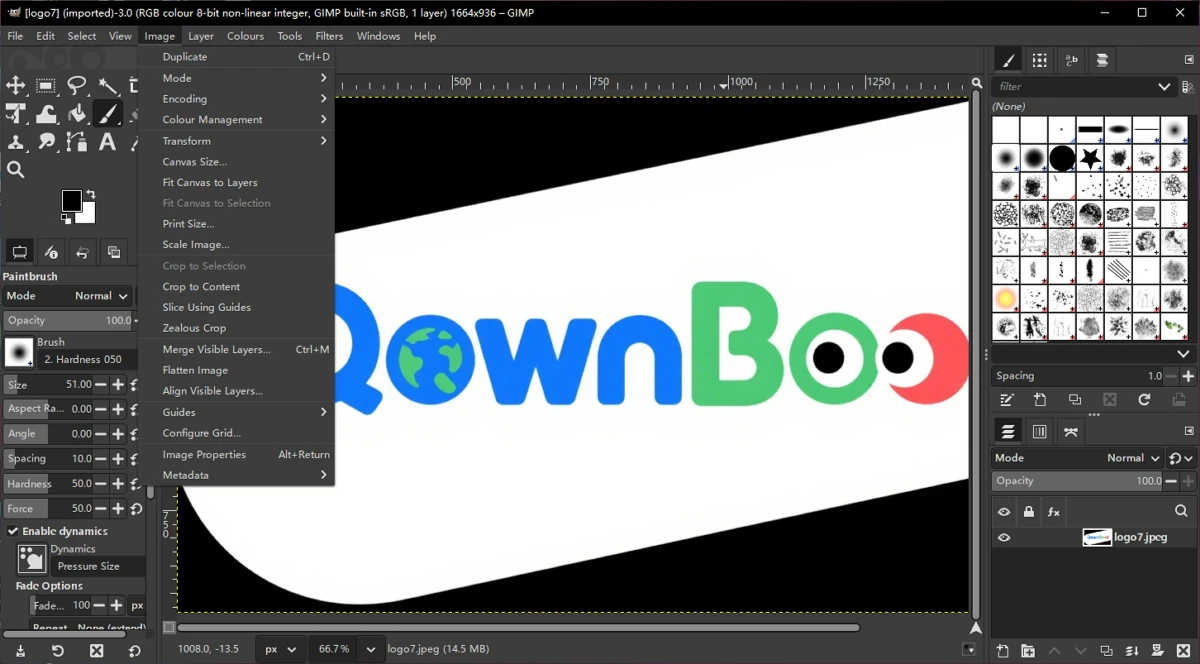Expand the Mode submenu
Screen dimensions: 1200x664
pyautogui.click(x=237, y=78)
